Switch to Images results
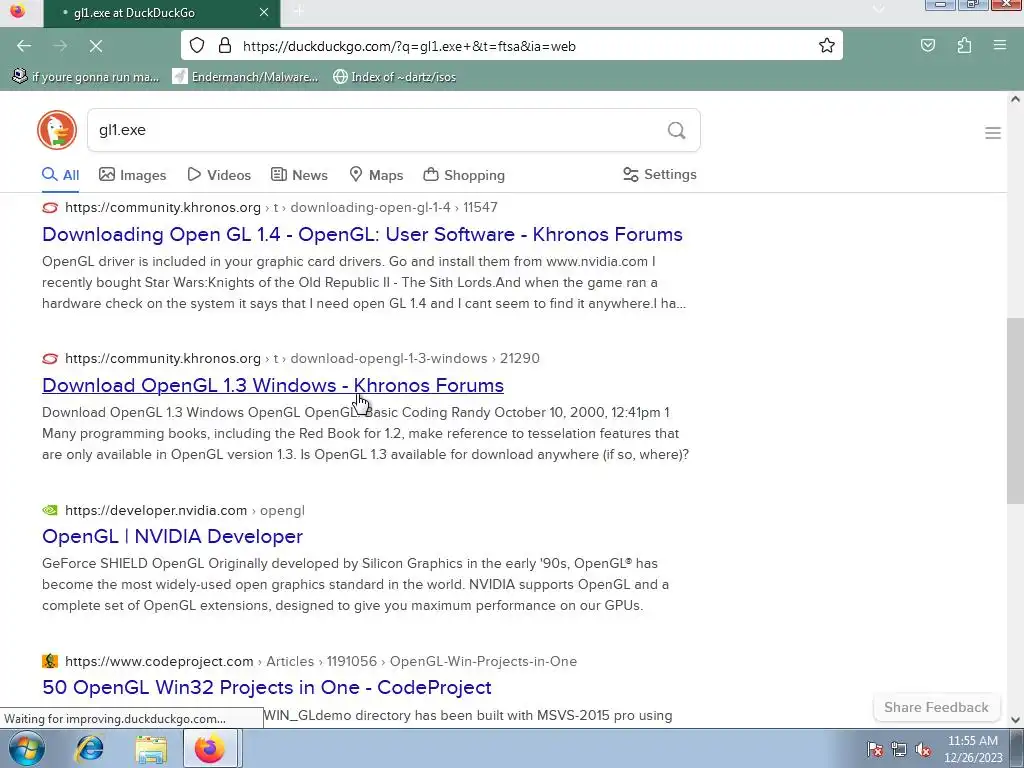Image resolution: width=1024 pixels, height=768 pixels. [133, 175]
